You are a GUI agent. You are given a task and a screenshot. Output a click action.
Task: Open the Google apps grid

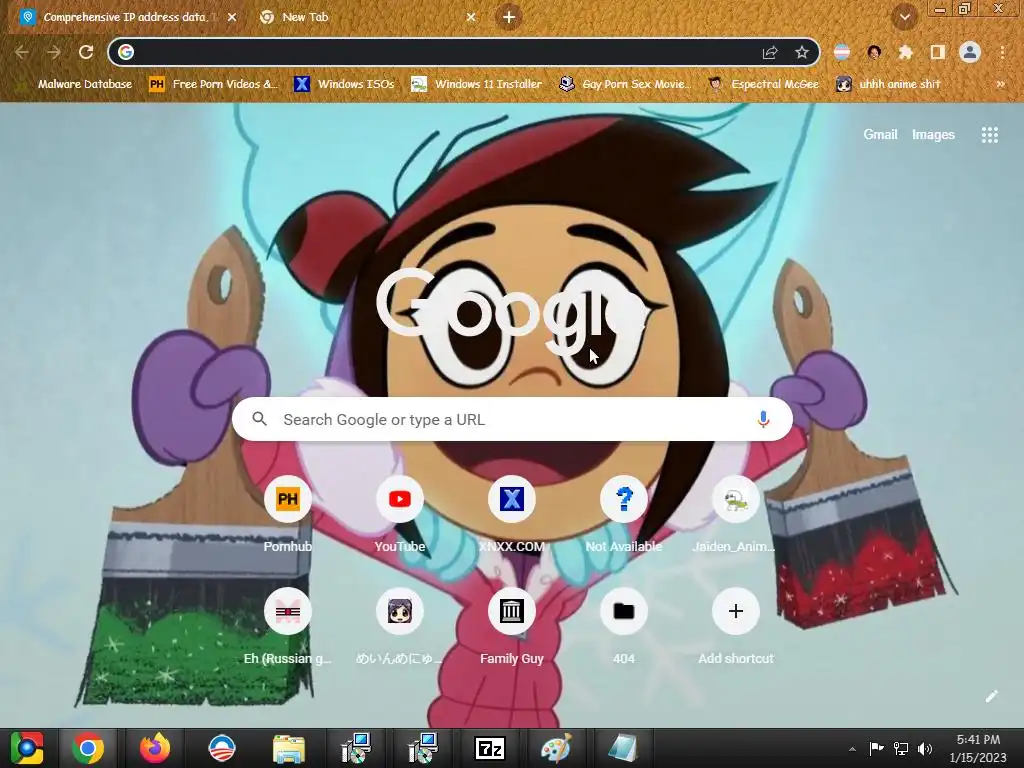[989, 135]
